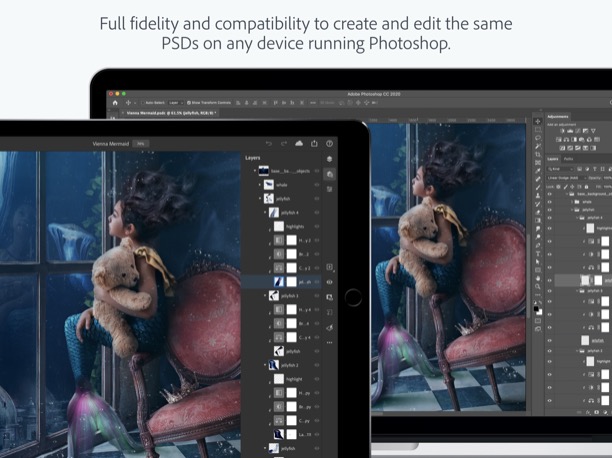Select the Horizontal Type tool on Mac
The height and width of the screenshot is (458, 612).
(538, 253)
